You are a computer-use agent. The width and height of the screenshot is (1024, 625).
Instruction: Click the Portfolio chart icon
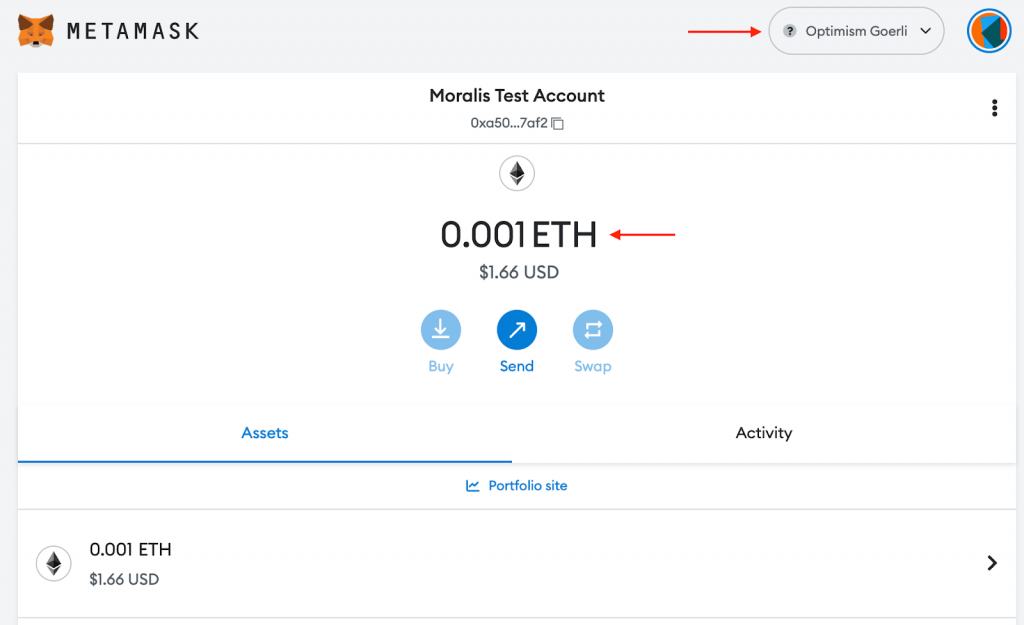pyautogui.click(x=473, y=486)
